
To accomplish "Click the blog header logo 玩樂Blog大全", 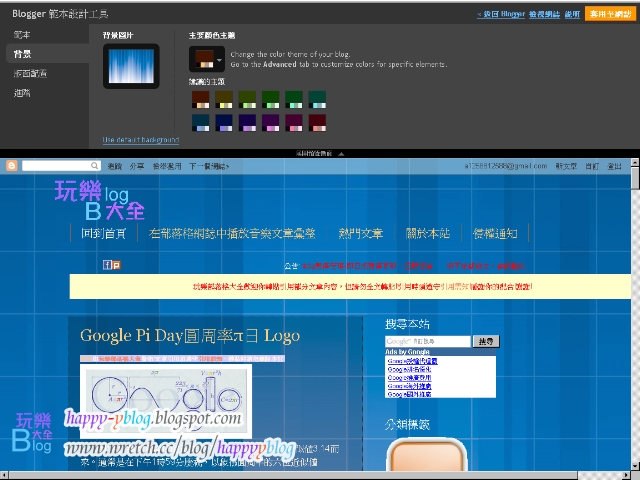I will coord(100,200).
